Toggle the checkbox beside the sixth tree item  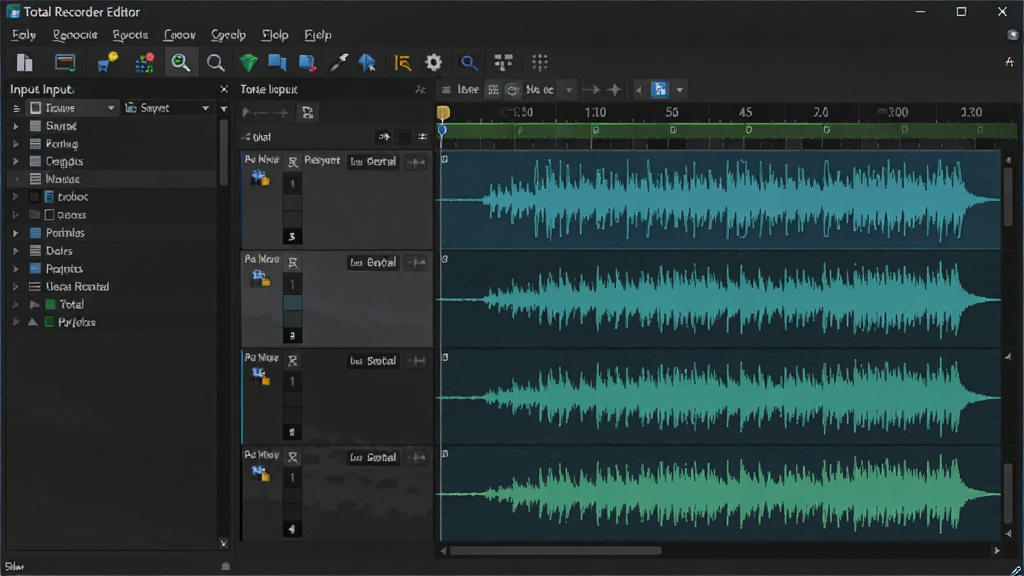pyautogui.click(x=49, y=215)
